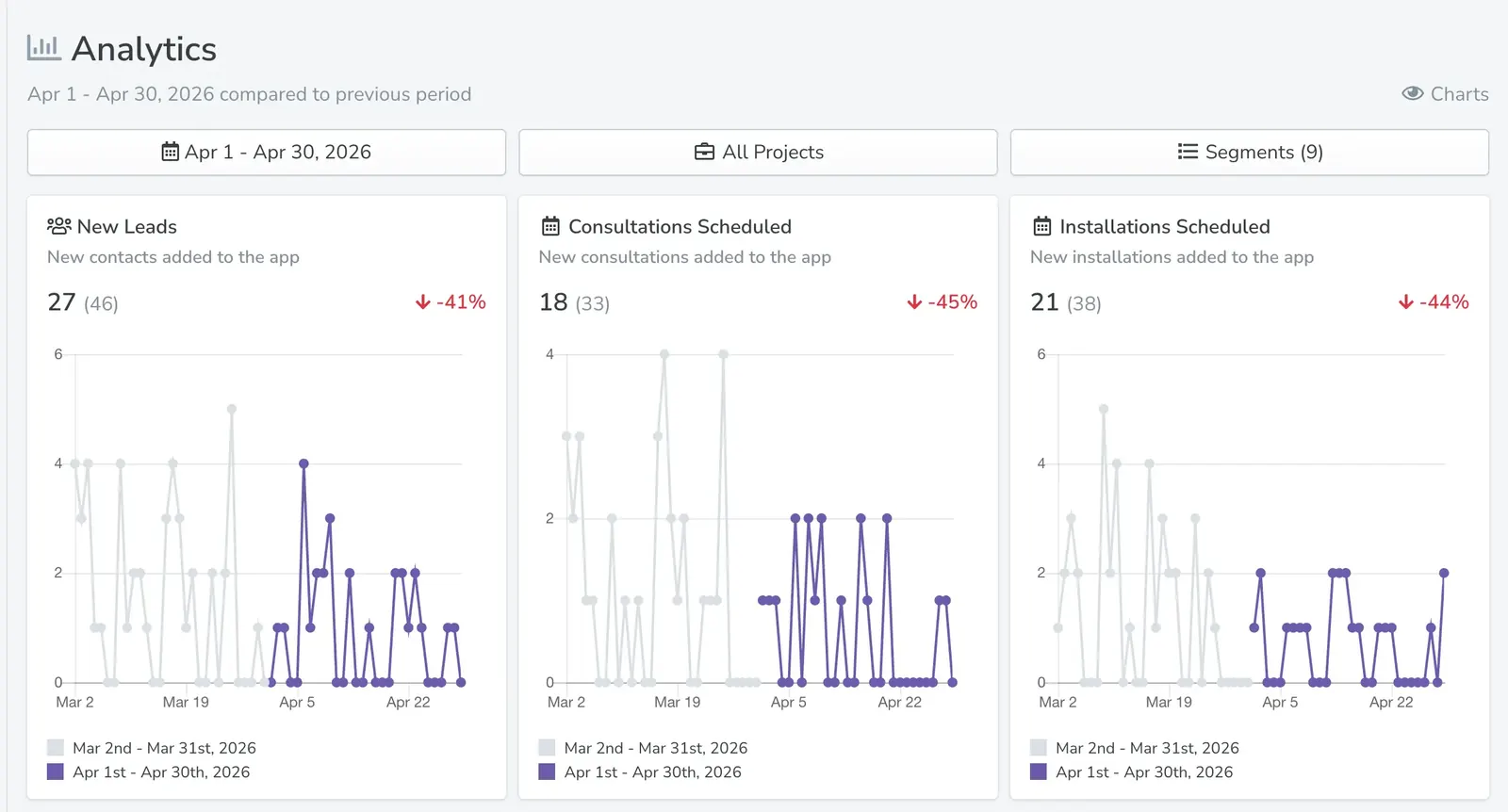Click the New Leads people icon
Viewport: 1508px width, 812px height.
[59, 226]
